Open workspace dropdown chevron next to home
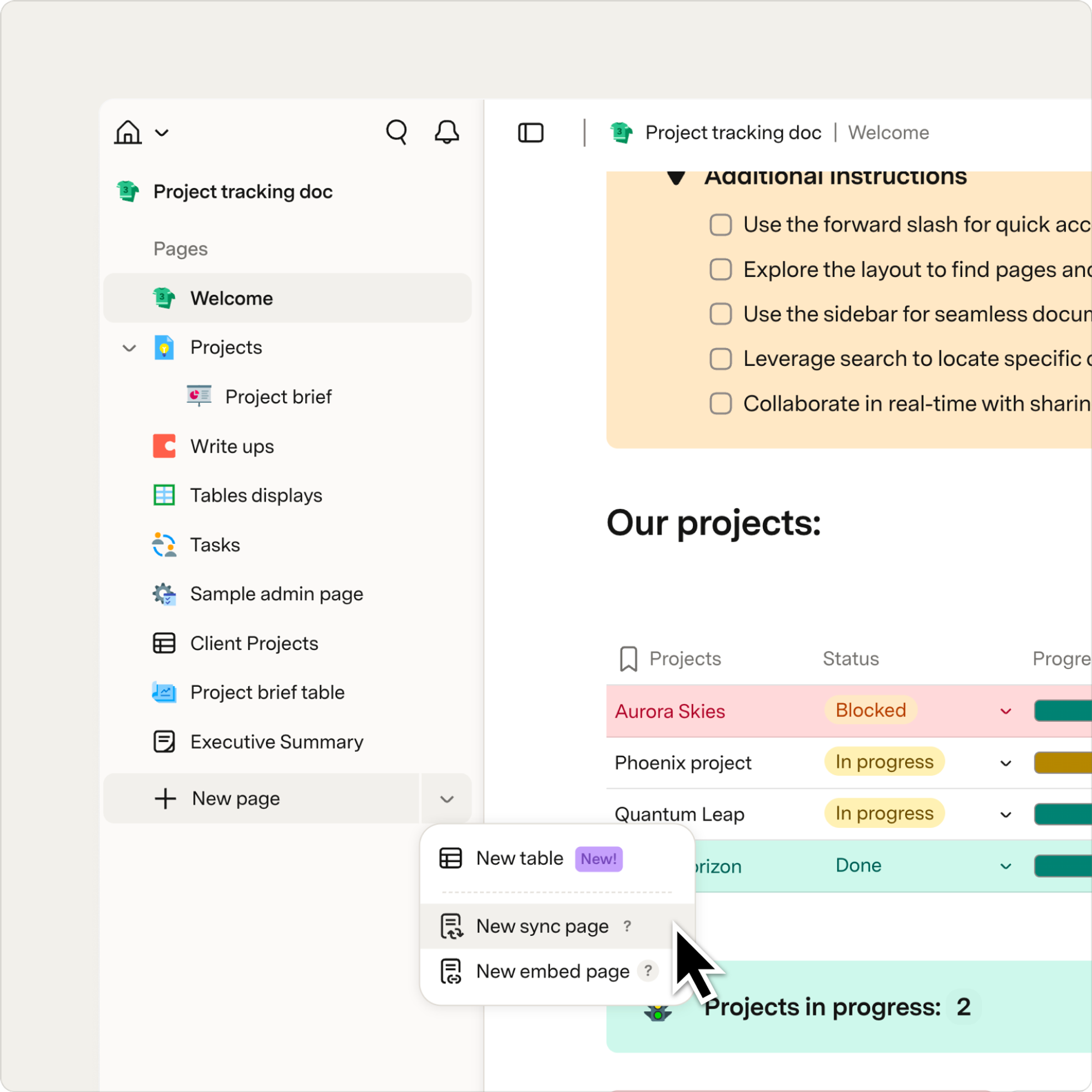 (162, 133)
